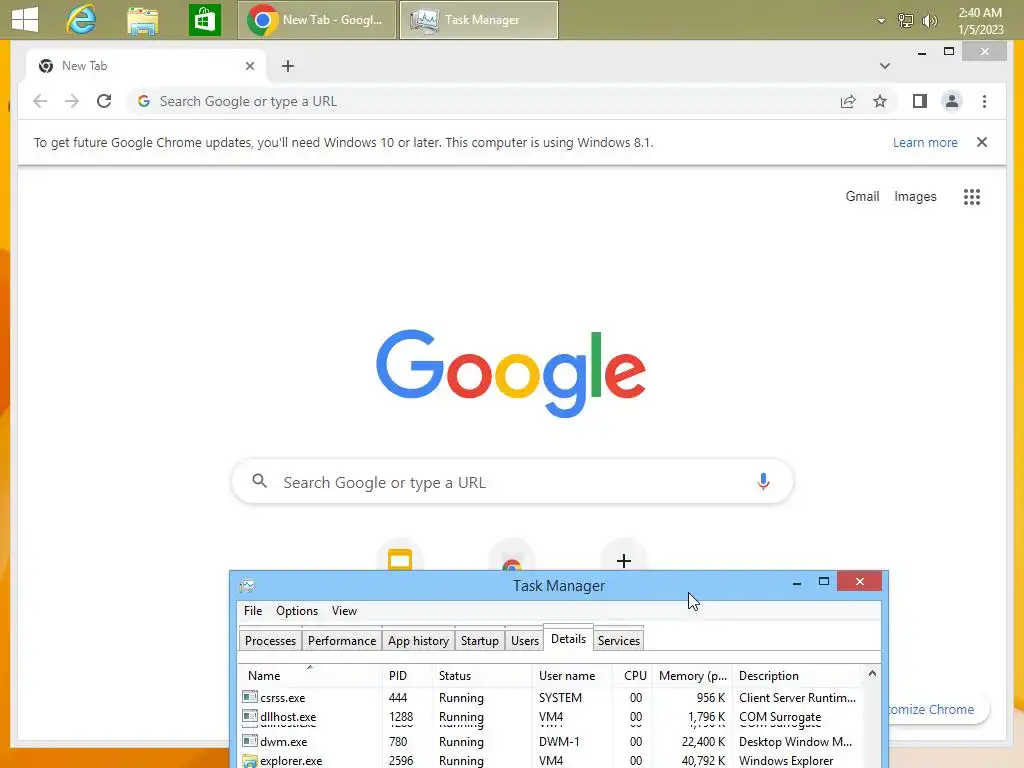Select the explorer.exe process row
The height and width of the screenshot is (768, 1024).
[551, 760]
